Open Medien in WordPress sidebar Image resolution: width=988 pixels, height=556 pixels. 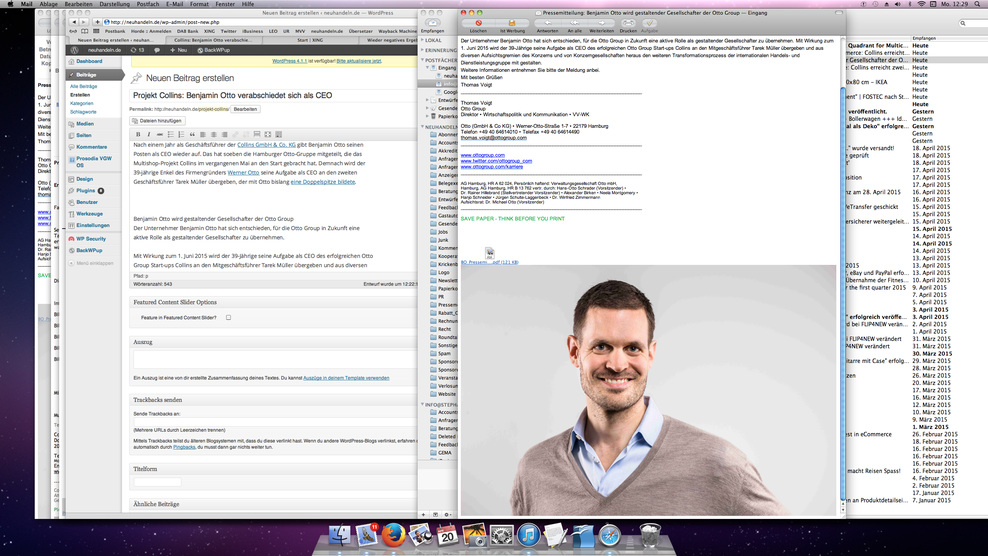pos(85,124)
